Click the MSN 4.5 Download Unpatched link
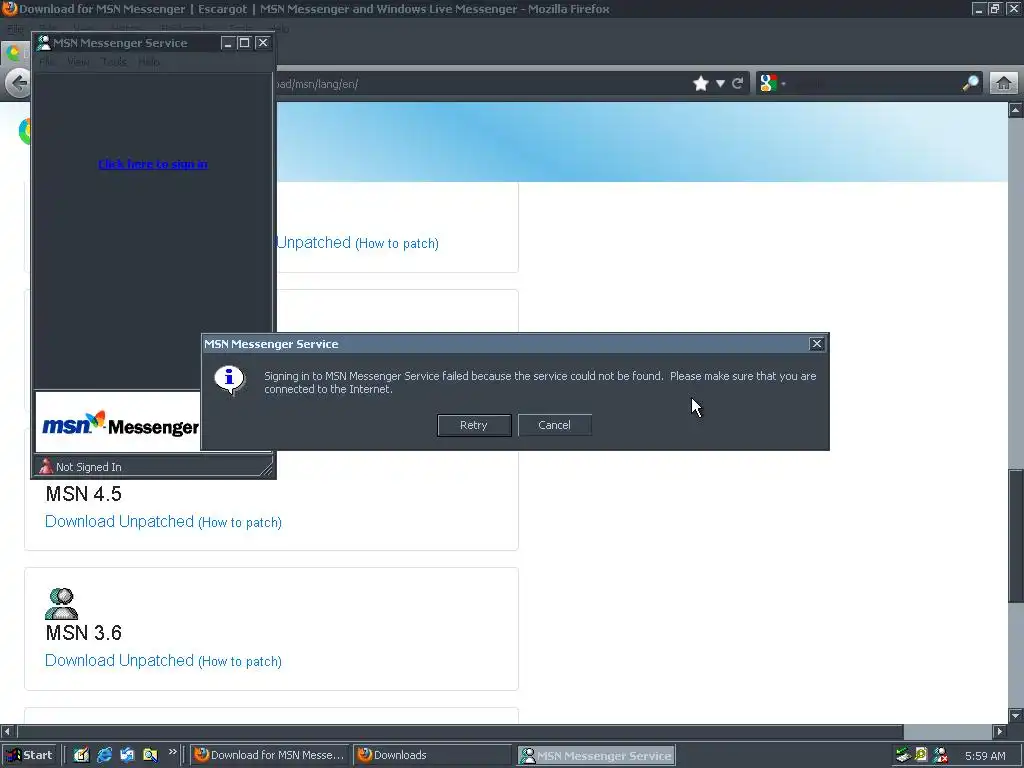 [120, 521]
